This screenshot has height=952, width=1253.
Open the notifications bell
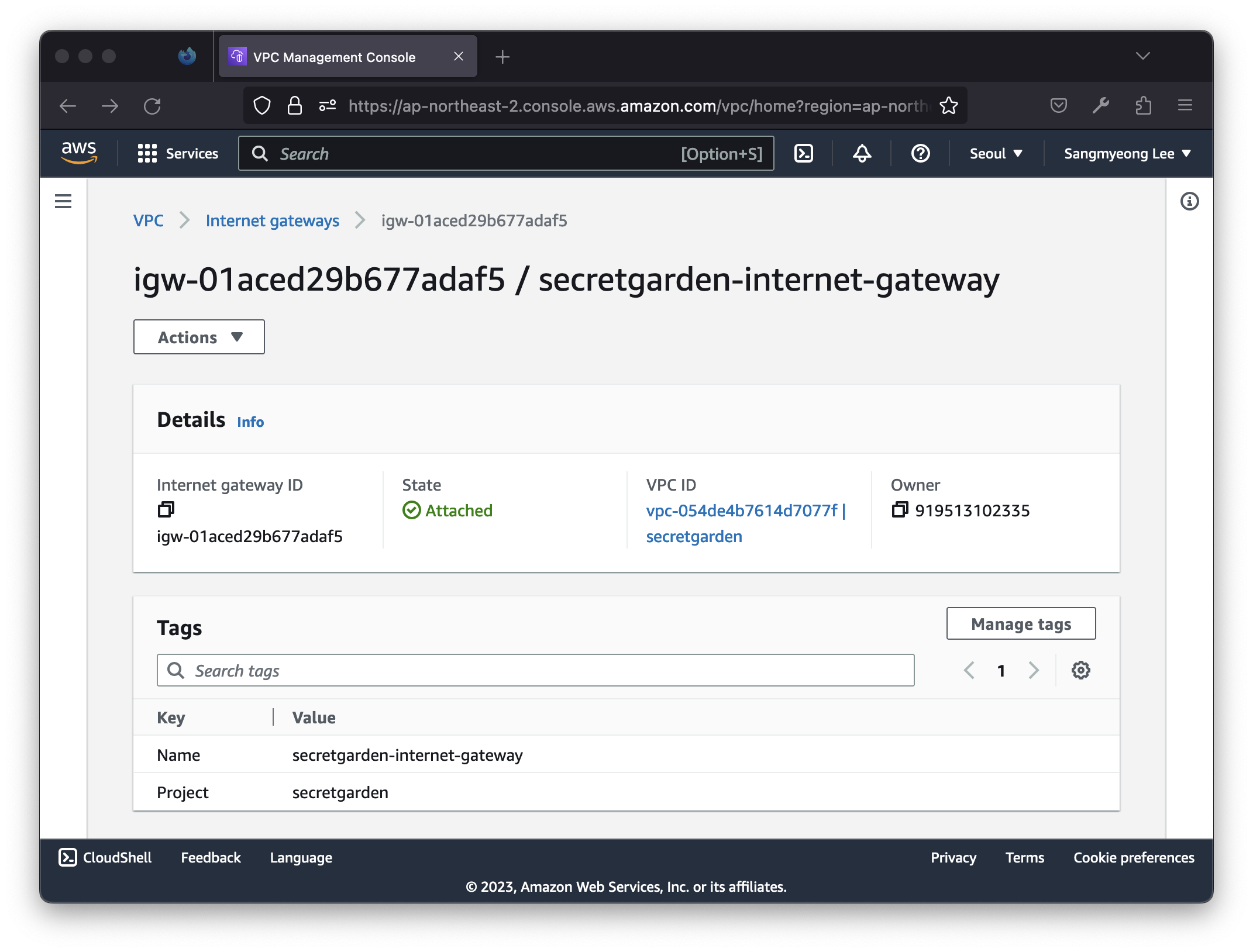coord(862,153)
